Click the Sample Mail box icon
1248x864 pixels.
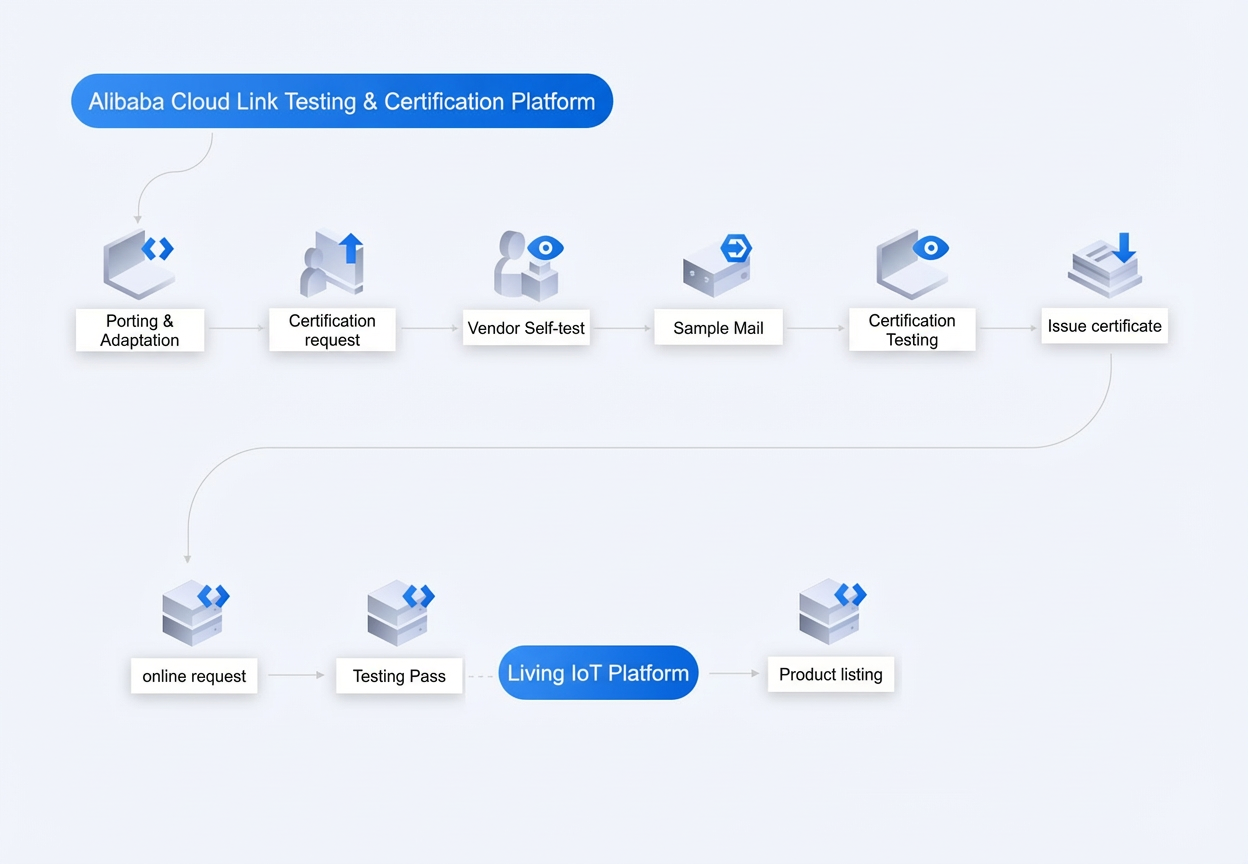coord(718,265)
